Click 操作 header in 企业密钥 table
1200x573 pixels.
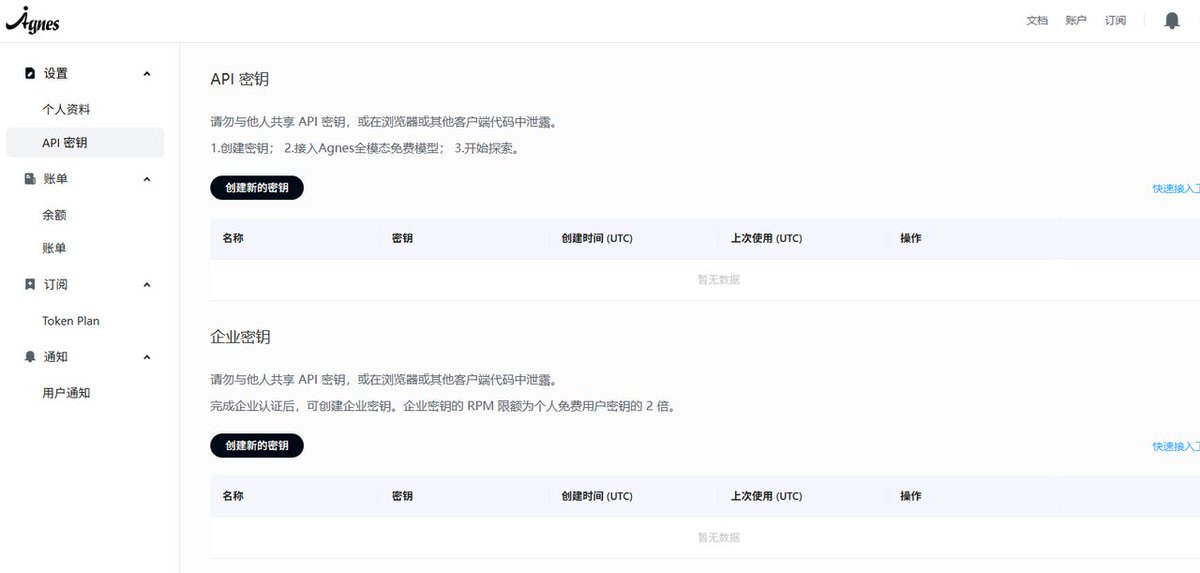(x=911, y=496)
